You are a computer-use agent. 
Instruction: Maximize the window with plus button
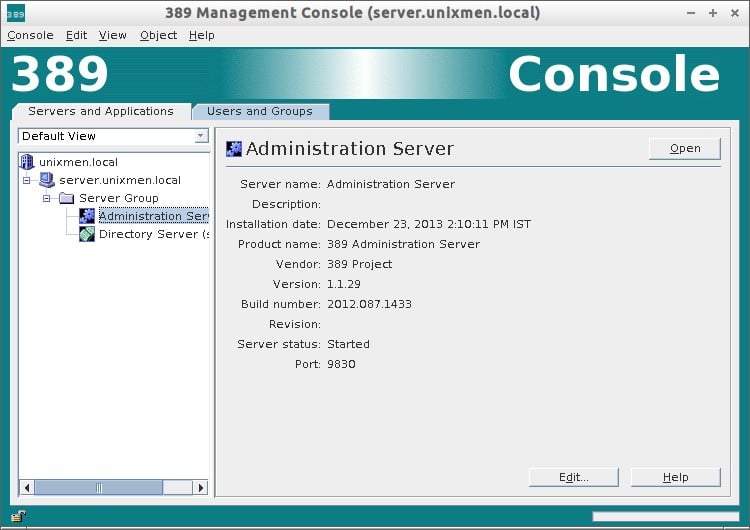(713, 13)
